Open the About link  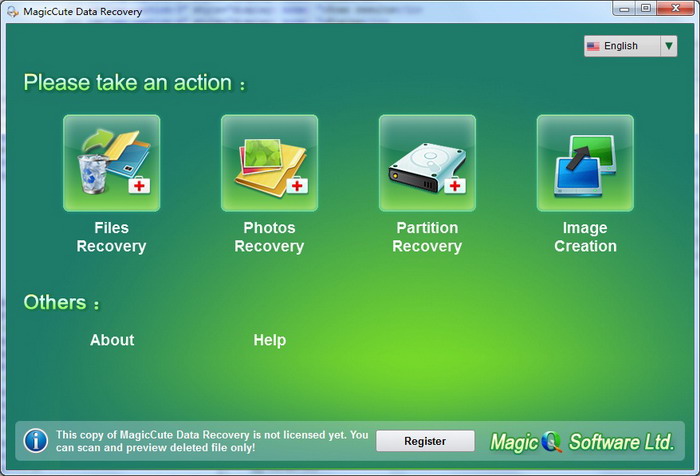coord(112,340)
